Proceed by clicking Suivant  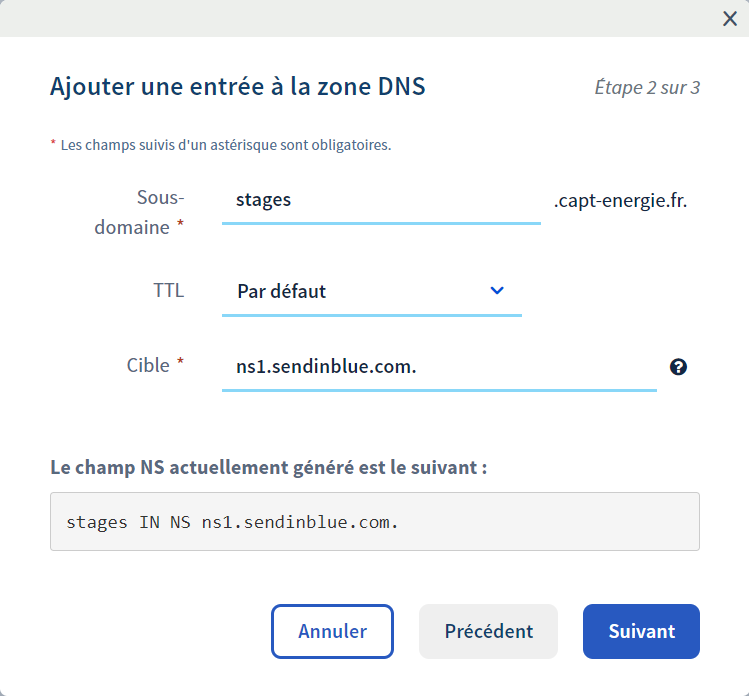[x=641, y=631]
